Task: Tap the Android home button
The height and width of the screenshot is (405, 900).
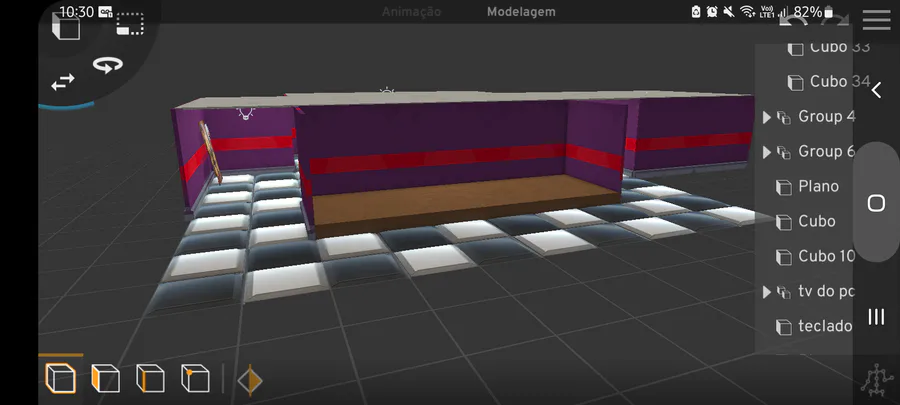Action: tap(876, 203)
